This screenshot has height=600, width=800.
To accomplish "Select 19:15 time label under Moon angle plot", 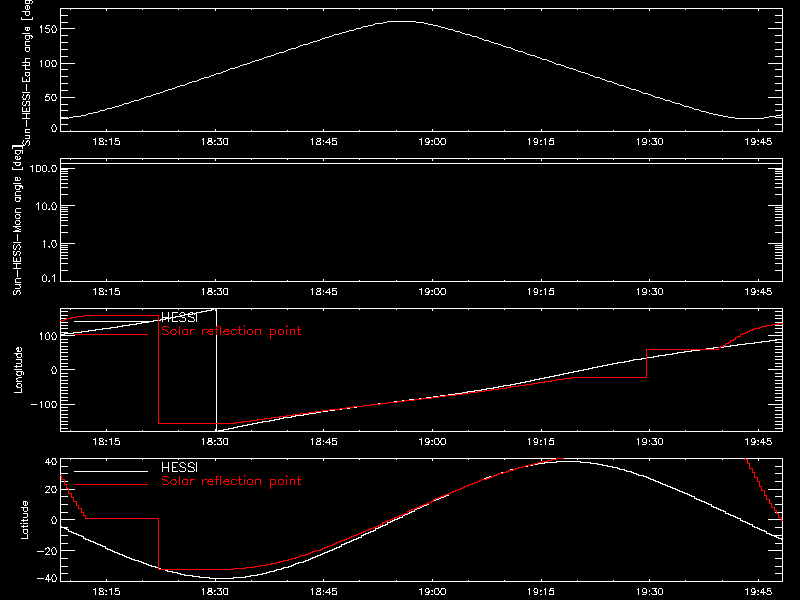I will click(x=541, y=292).
